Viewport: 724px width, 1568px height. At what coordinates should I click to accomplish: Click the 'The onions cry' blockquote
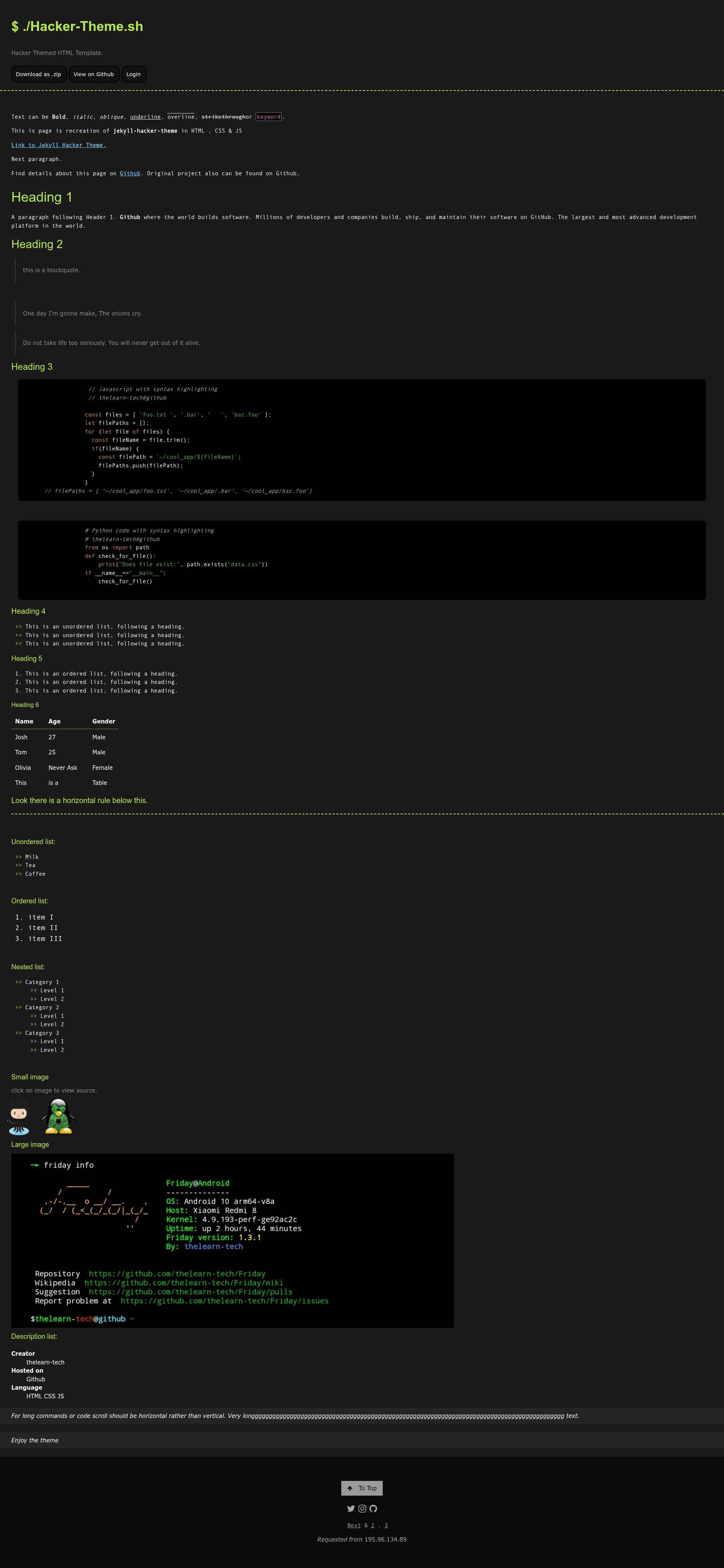click(82, 313)
